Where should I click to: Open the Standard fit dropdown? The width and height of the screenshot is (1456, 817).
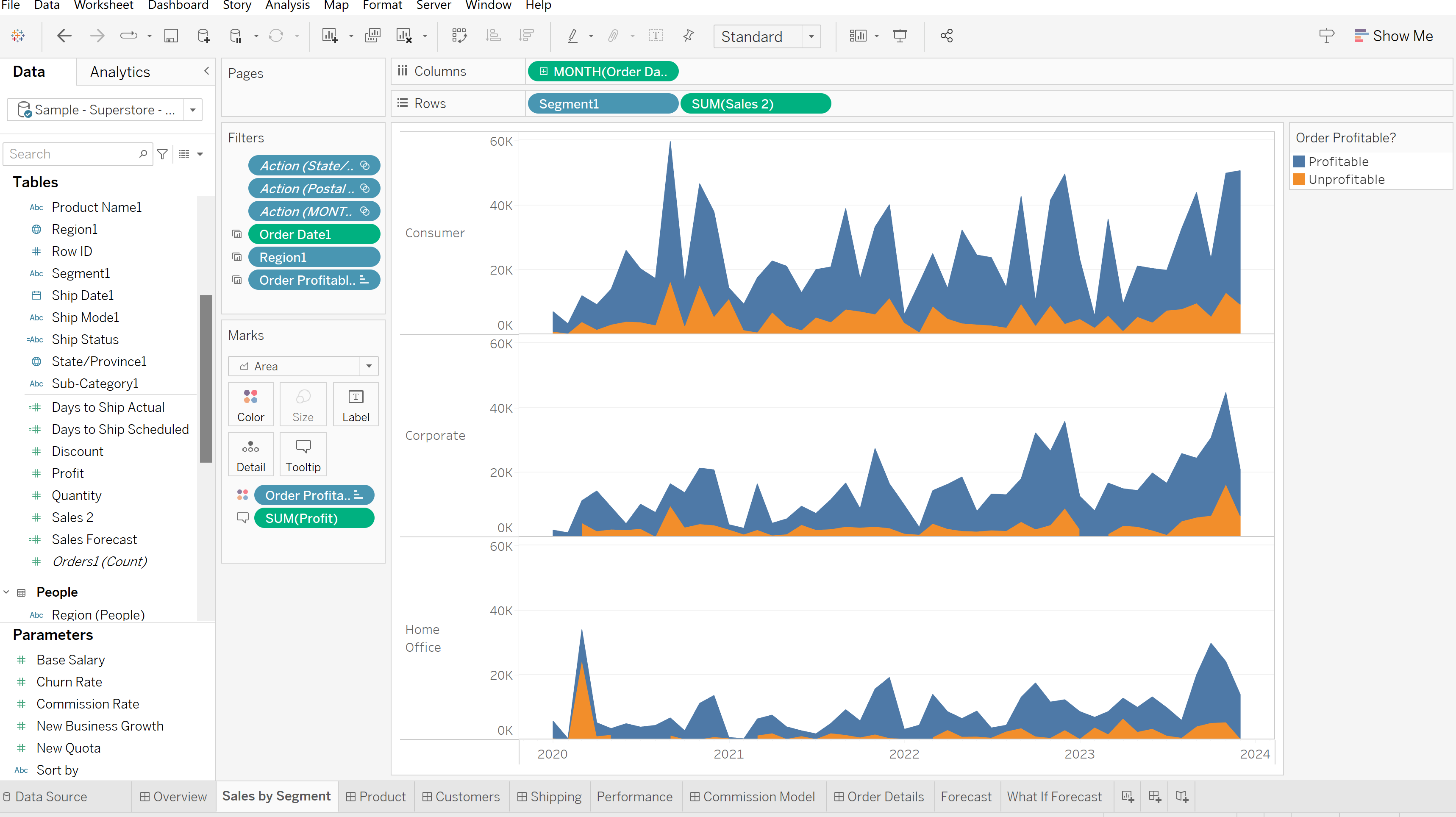pos(811,36)
